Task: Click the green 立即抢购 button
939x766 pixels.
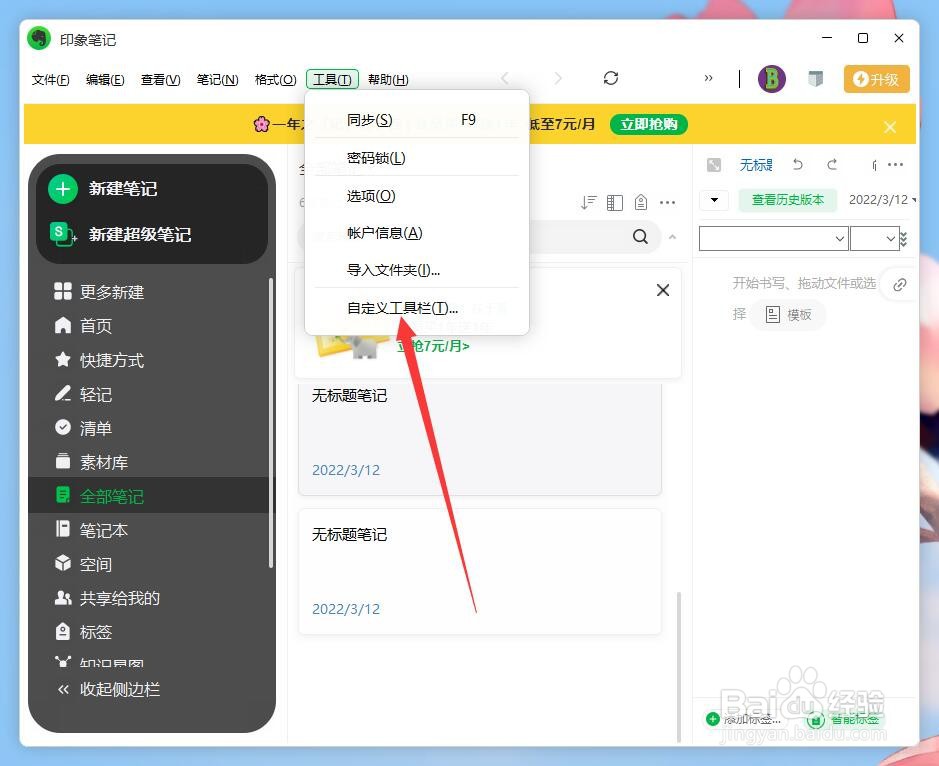Action: click(649, 124)
